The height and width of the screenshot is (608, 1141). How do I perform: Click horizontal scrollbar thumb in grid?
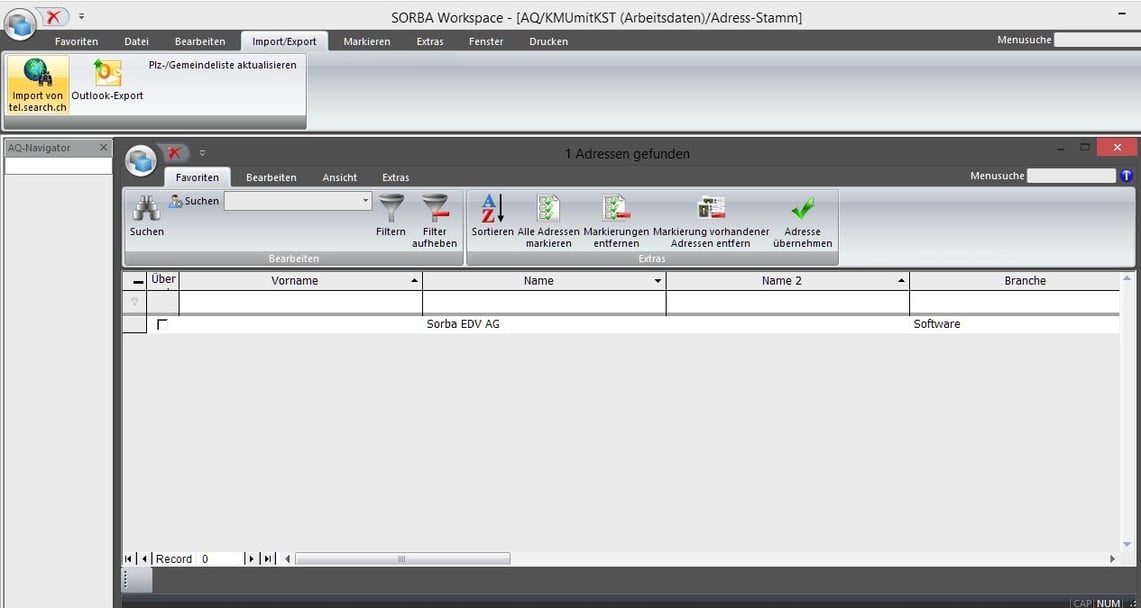(x=402, y=559)
